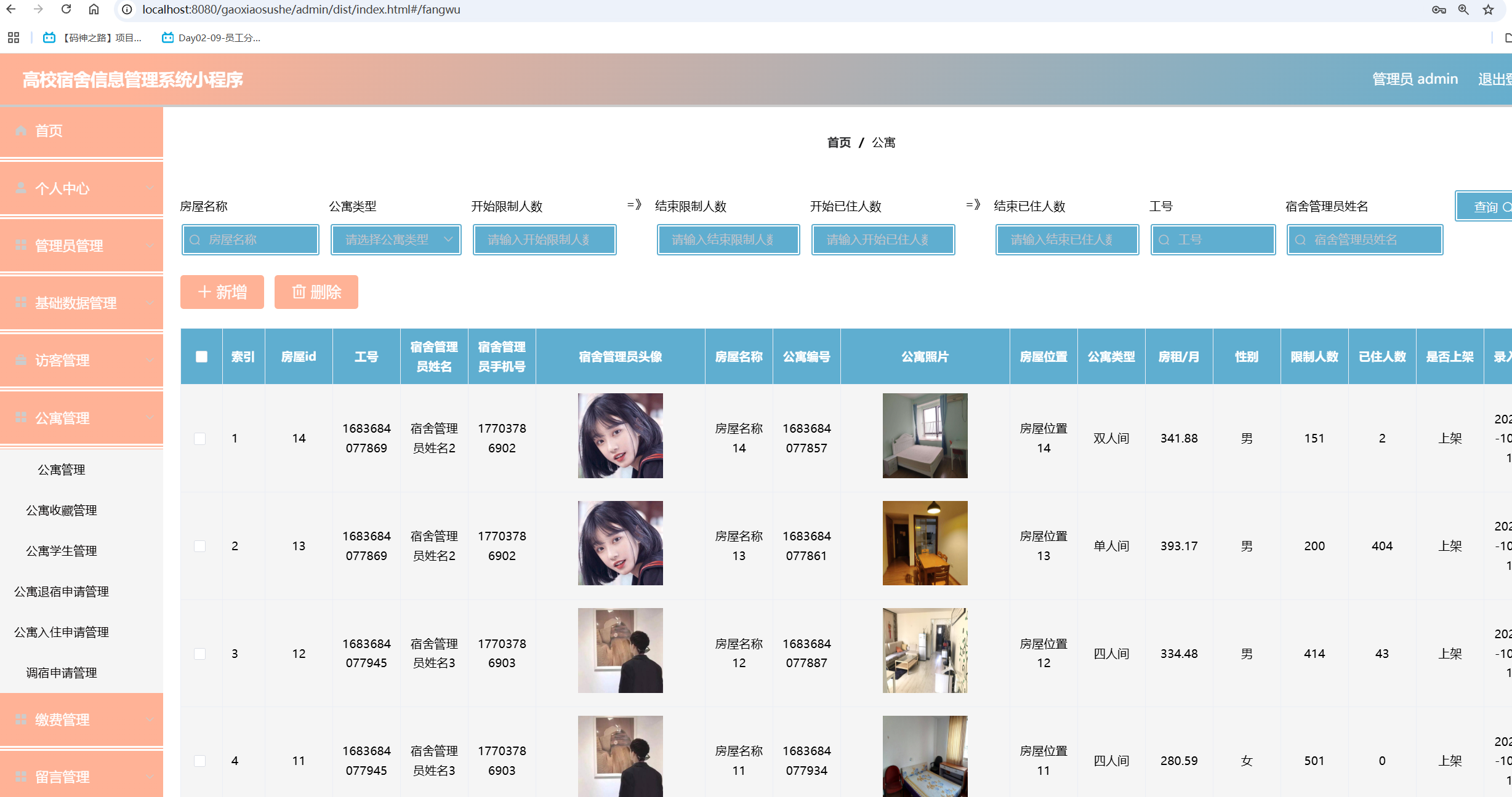Select the 公寓管理 submenu item
Screen dimensions: 1512x797
[x=62, y=470]
